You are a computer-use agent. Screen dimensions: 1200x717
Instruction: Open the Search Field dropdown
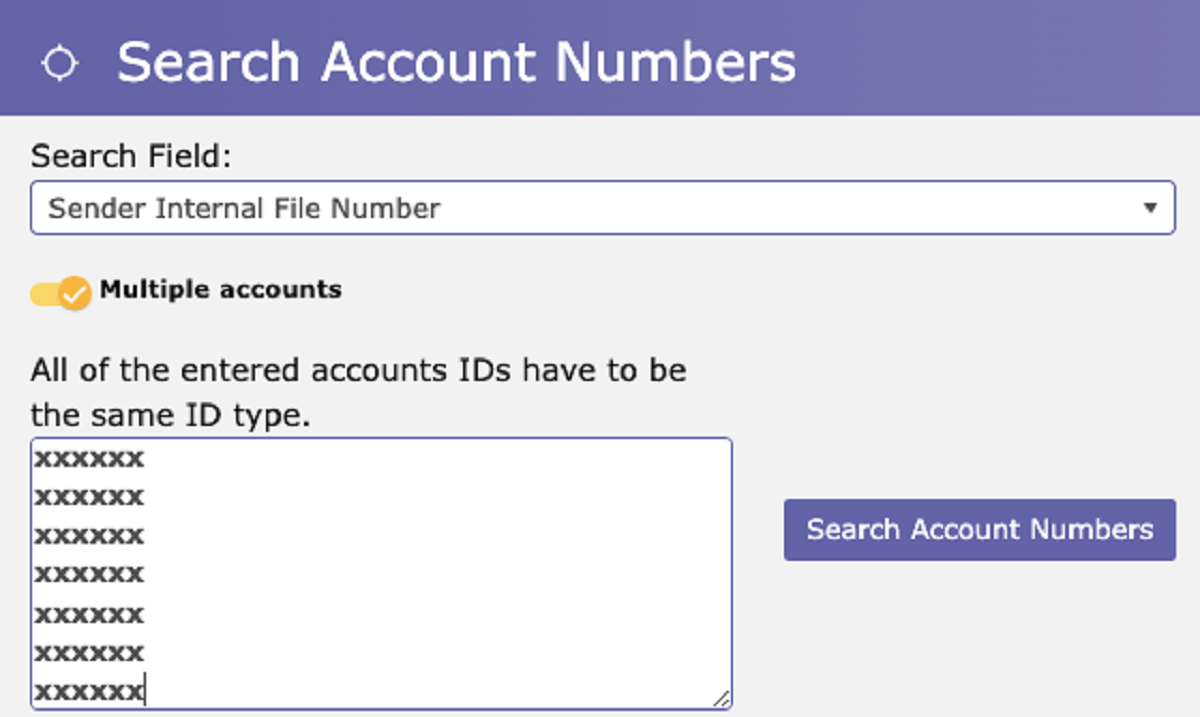602,208
